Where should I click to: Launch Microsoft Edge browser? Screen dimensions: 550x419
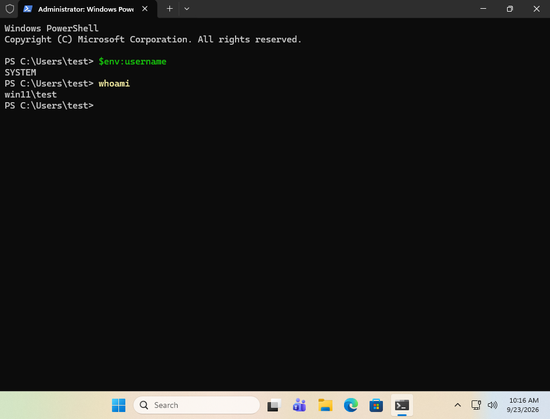click(x=351, y=405)
